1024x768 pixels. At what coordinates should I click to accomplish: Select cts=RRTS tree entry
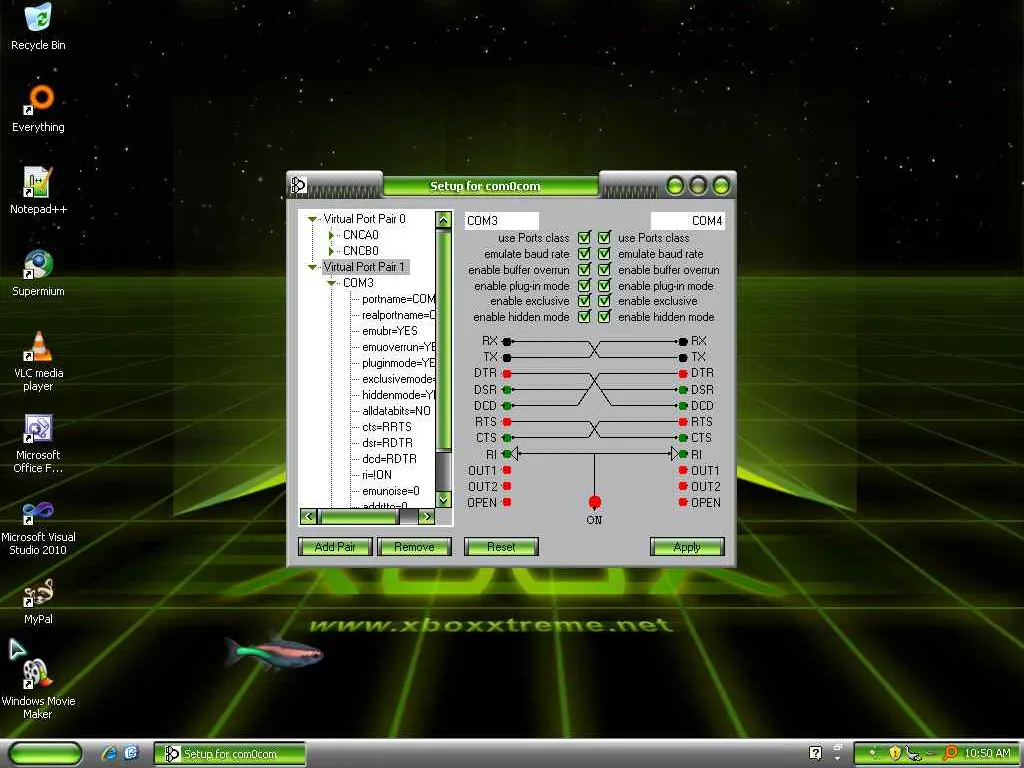387,427
